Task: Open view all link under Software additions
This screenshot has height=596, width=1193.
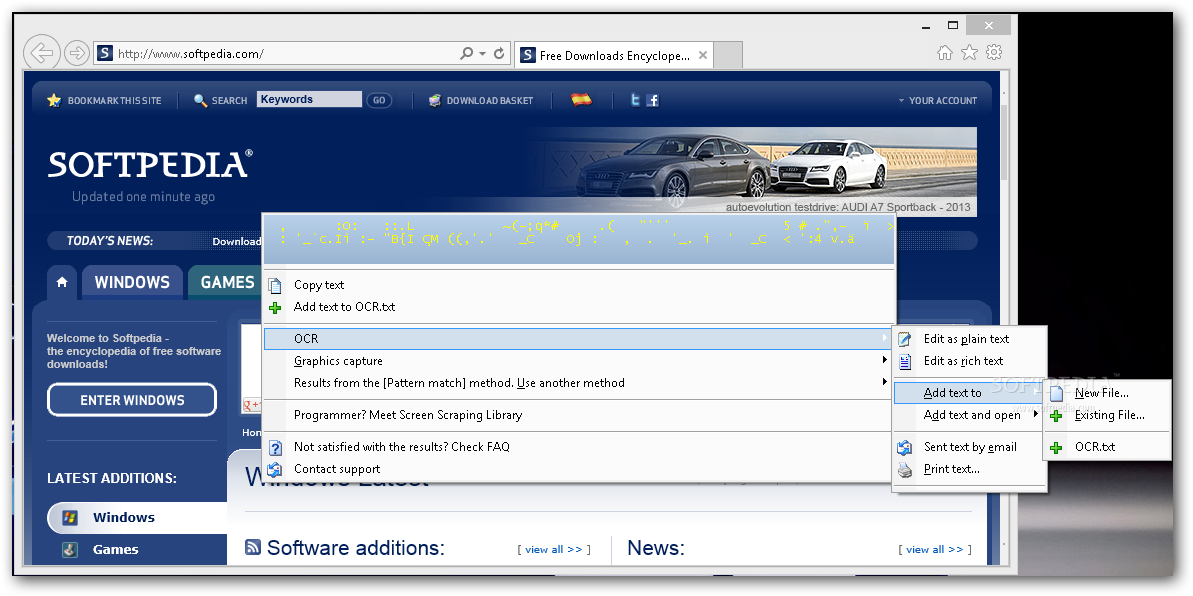Action: click(554, 550)
